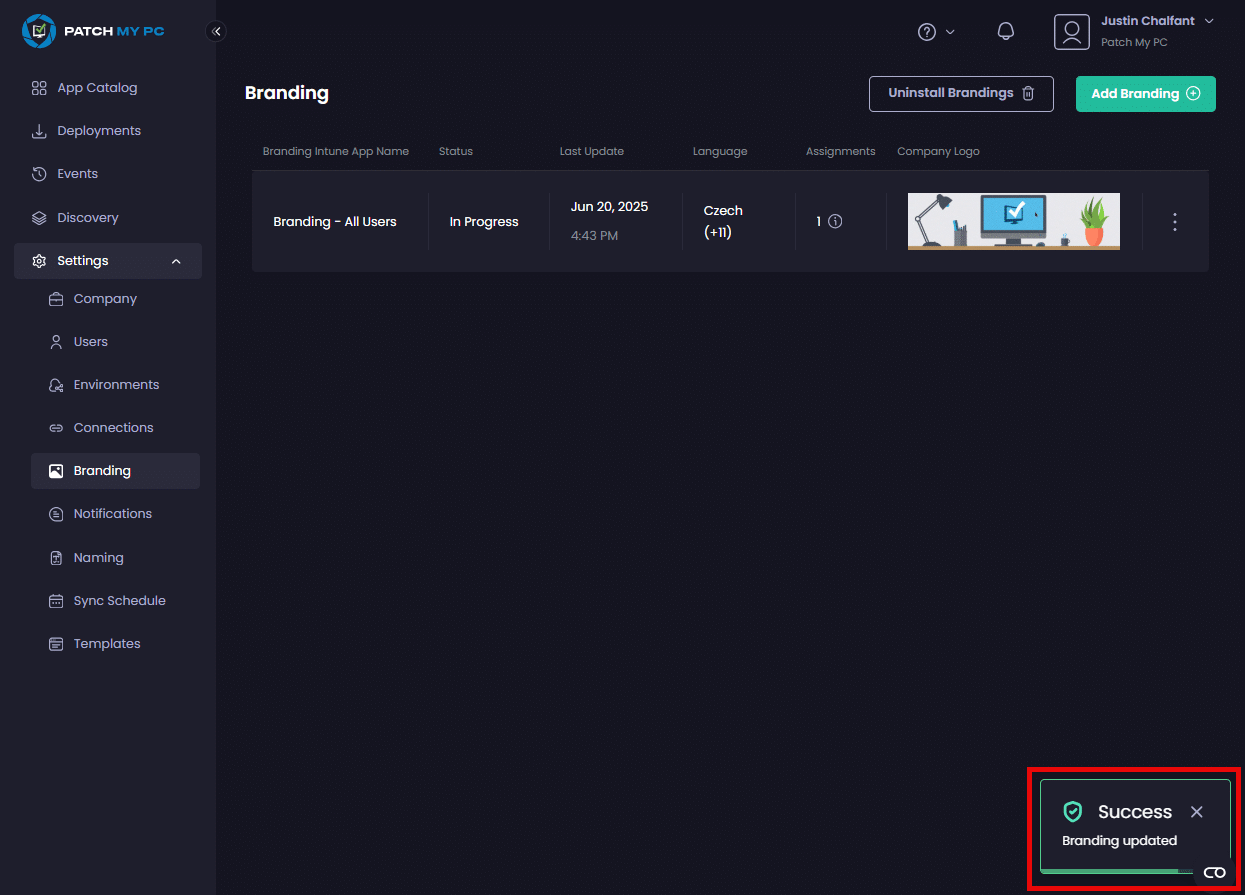
Task: Click the user avatar icon
Action: tap(1071, 32)
